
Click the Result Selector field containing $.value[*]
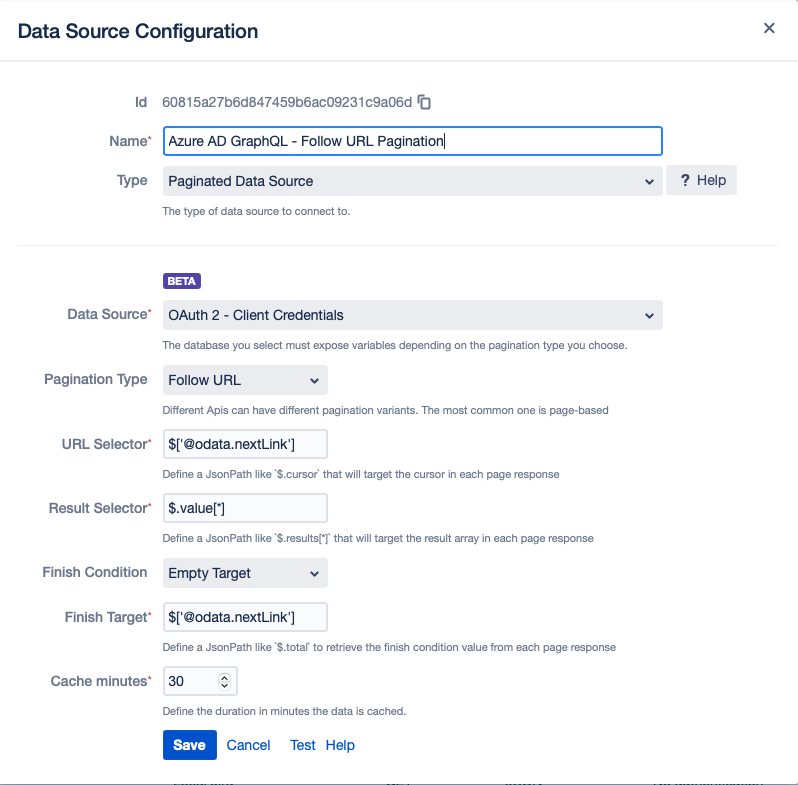coord(245,508)
